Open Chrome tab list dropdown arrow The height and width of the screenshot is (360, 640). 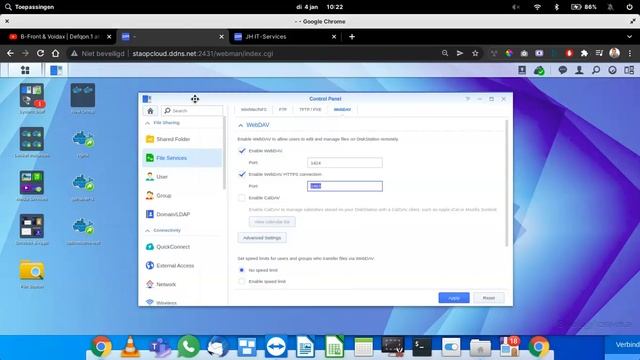coord(629,37)
